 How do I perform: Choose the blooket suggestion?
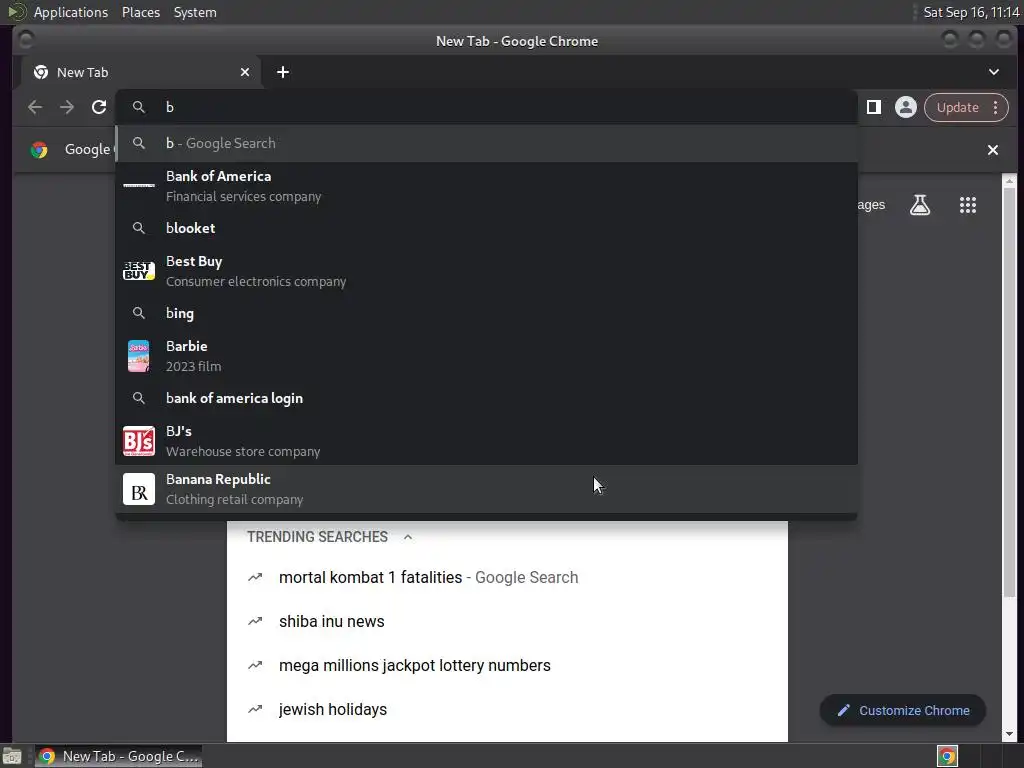point(487,228)
